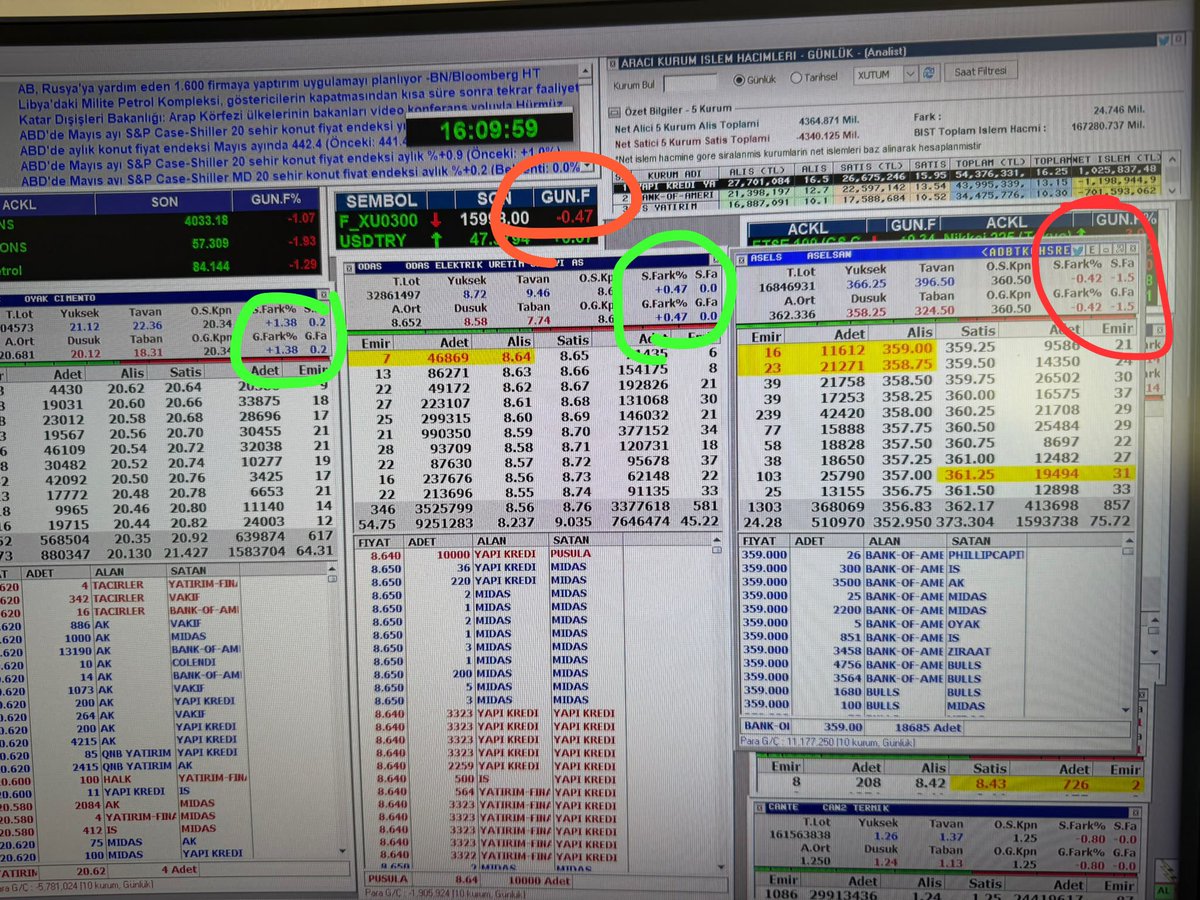Click the icon left of CANTE window title
1200x900 pixels.
[760, 807]
